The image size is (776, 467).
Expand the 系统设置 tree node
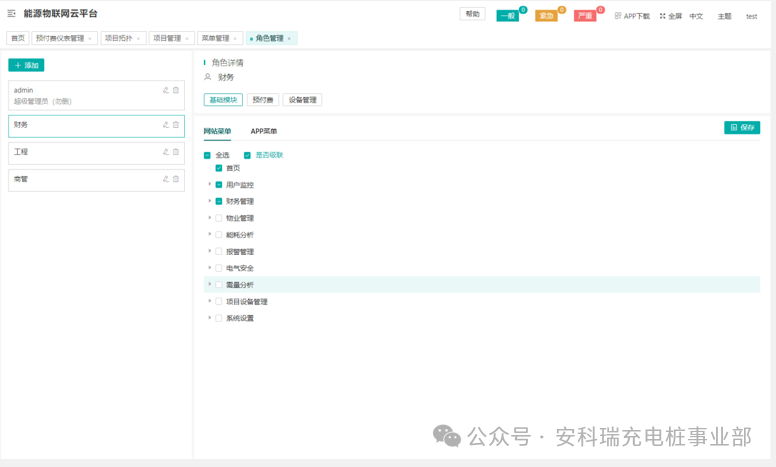(210, 318)
